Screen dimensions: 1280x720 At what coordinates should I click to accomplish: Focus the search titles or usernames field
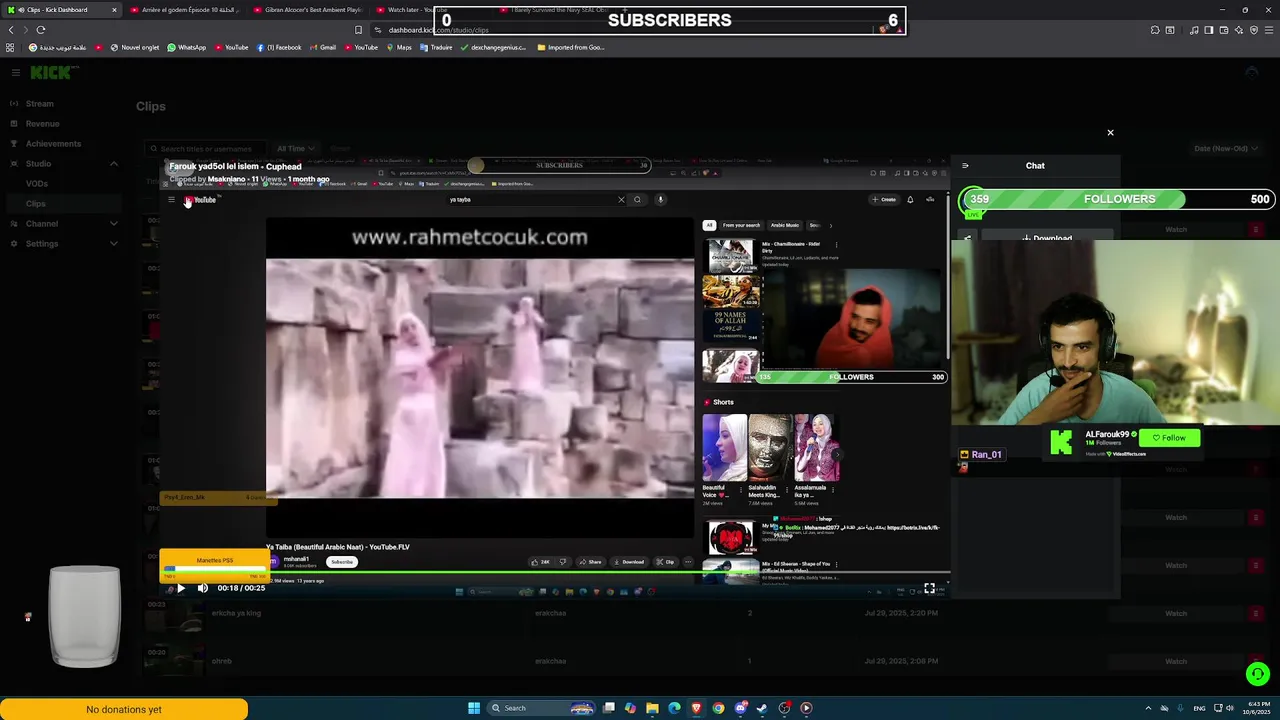point(206,149)
